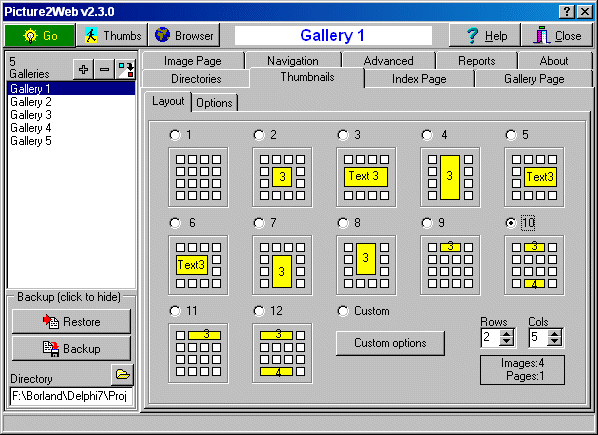The image size is (598, 435).
Task: Click the Directory path input field
Action: (x=71, y=396)
